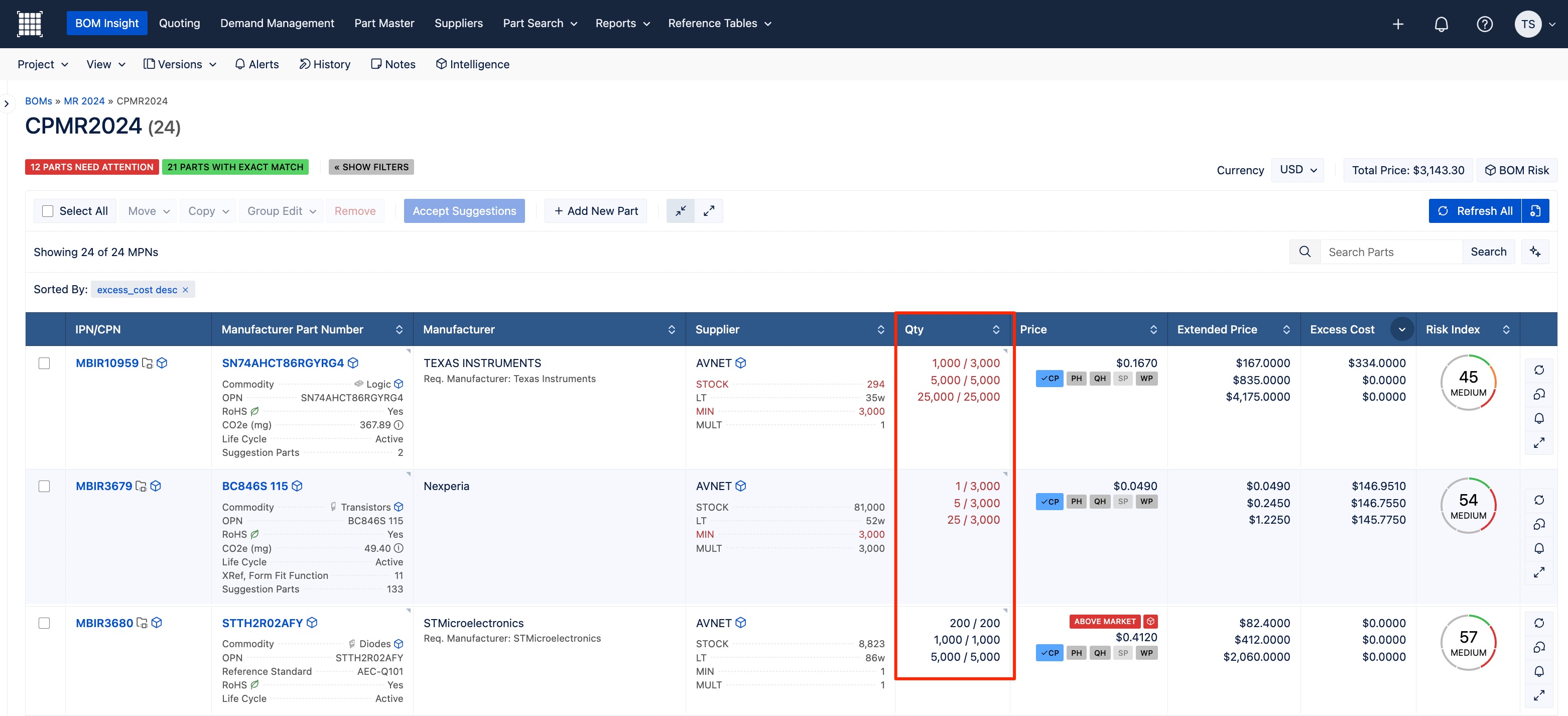The width and height of the screenshot is (1568, 716).
Task: Toggle SP price tag in MBIR3679 row
Action: pyautogui.click(x=1123, y=502)
